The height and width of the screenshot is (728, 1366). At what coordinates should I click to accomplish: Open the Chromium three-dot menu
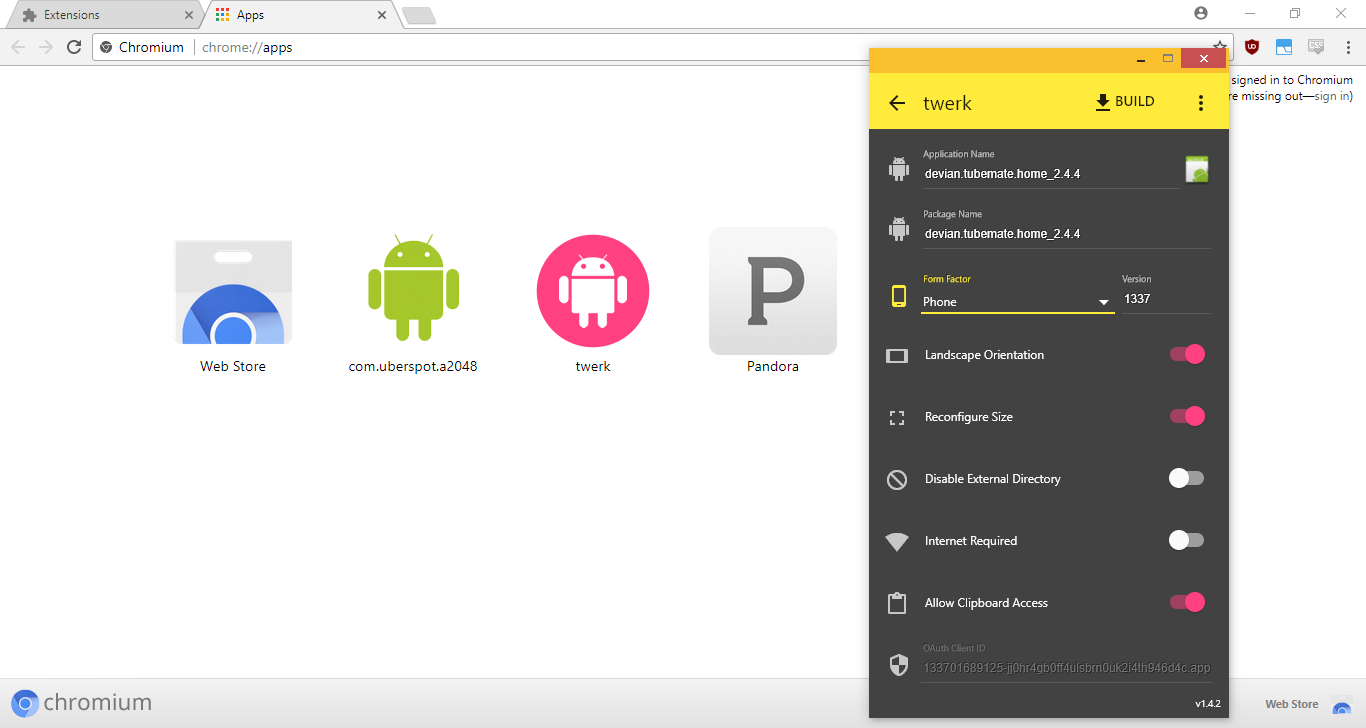point(1348,47)
